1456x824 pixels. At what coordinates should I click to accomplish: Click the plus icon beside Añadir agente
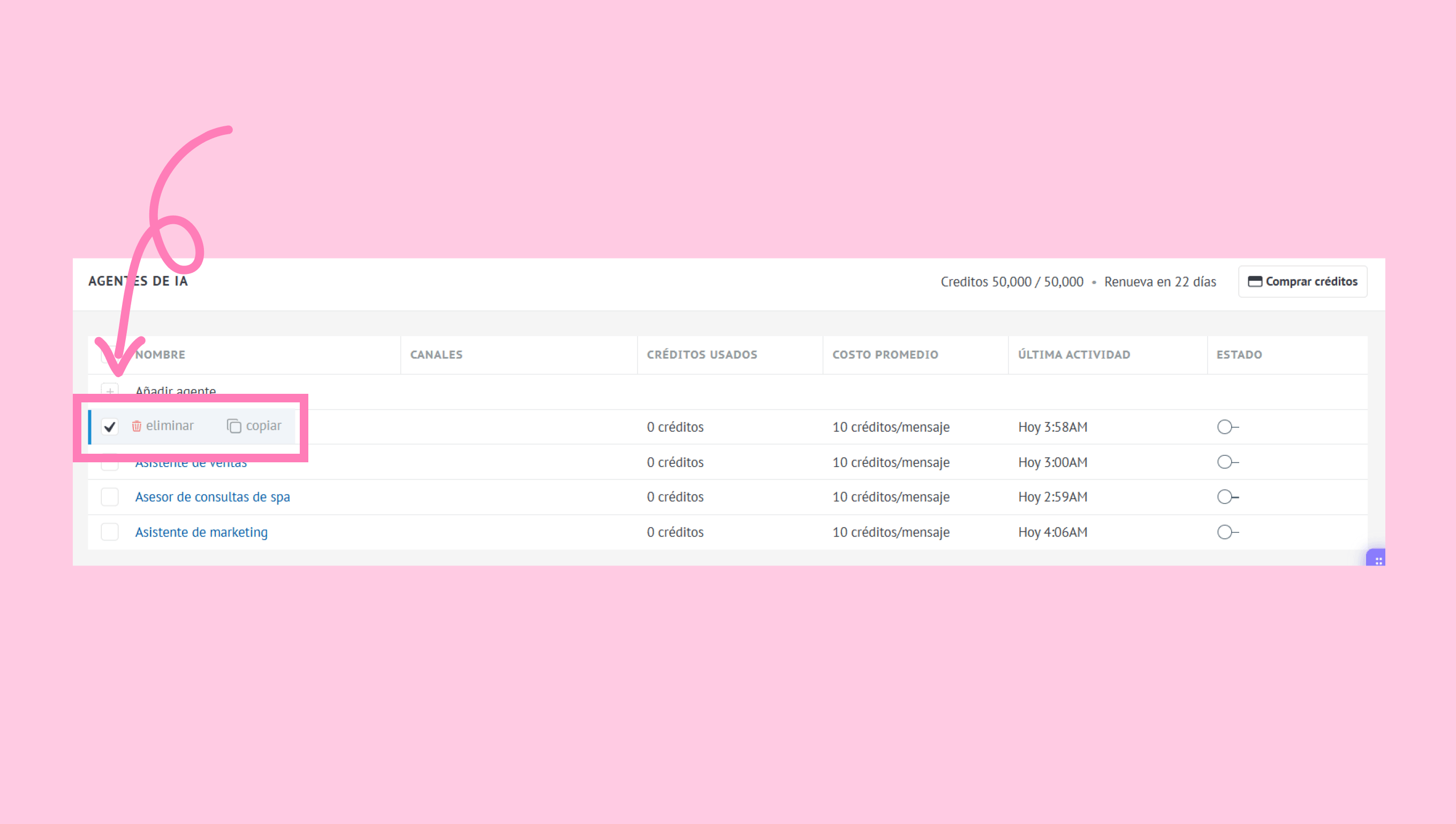pos(110,391)
